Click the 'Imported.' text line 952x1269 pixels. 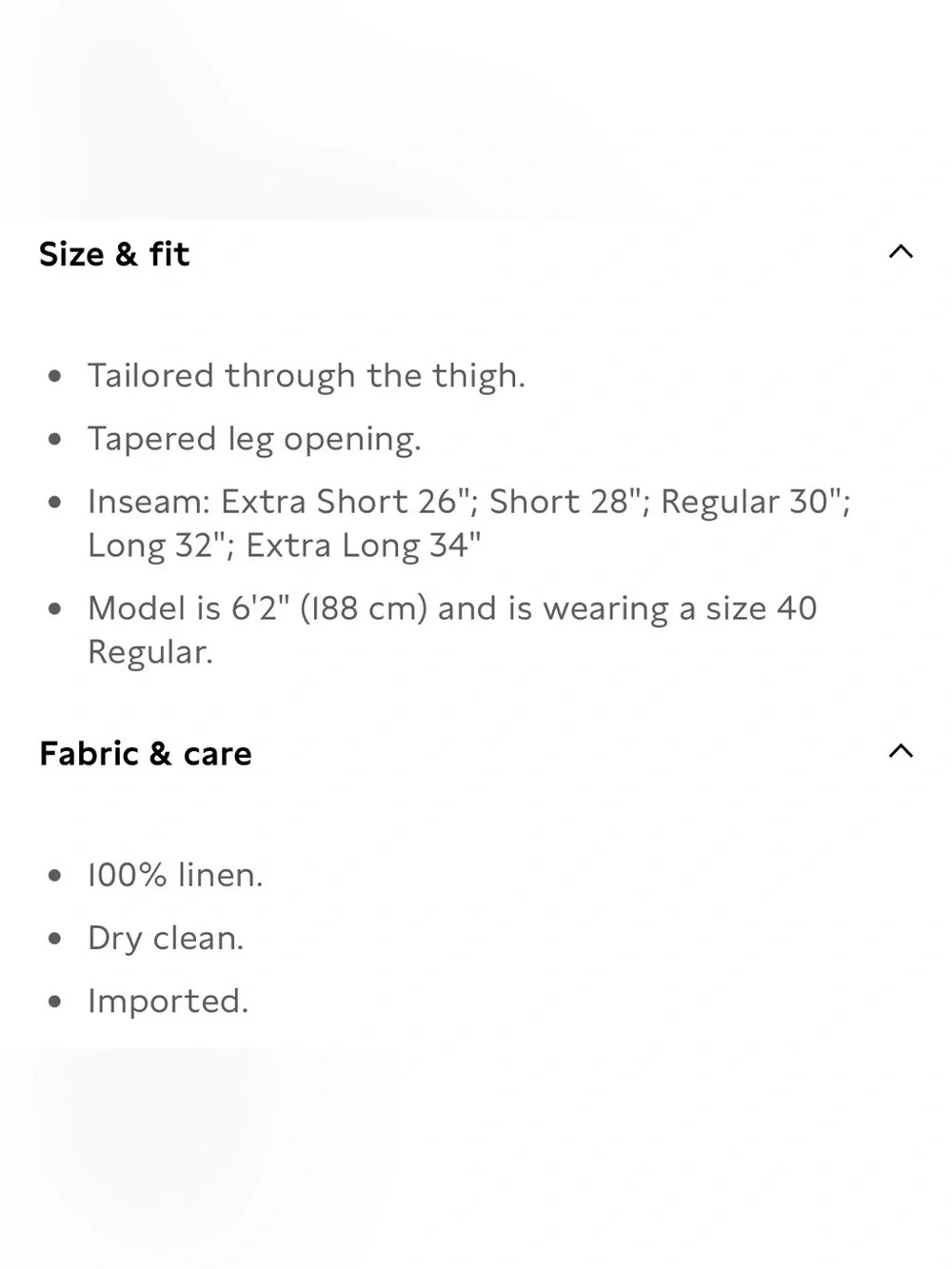tap(168, 1001)
